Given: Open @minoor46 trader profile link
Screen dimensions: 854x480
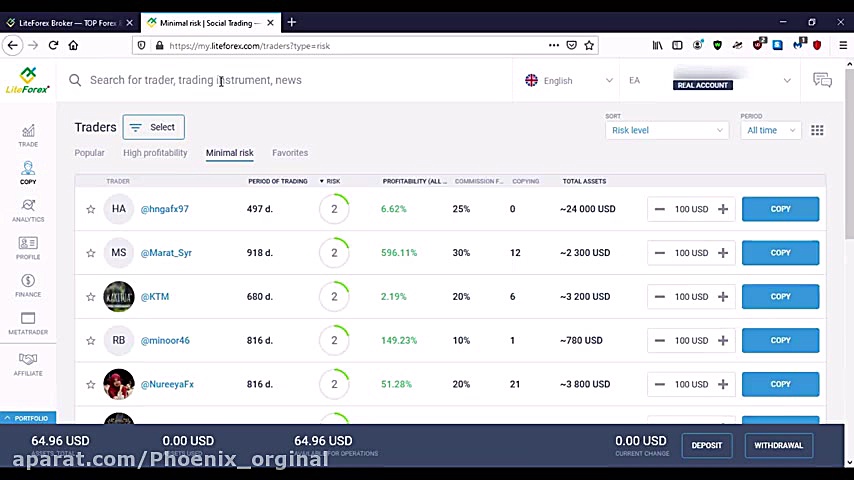Looking at the screenshot, I should 165,341.
